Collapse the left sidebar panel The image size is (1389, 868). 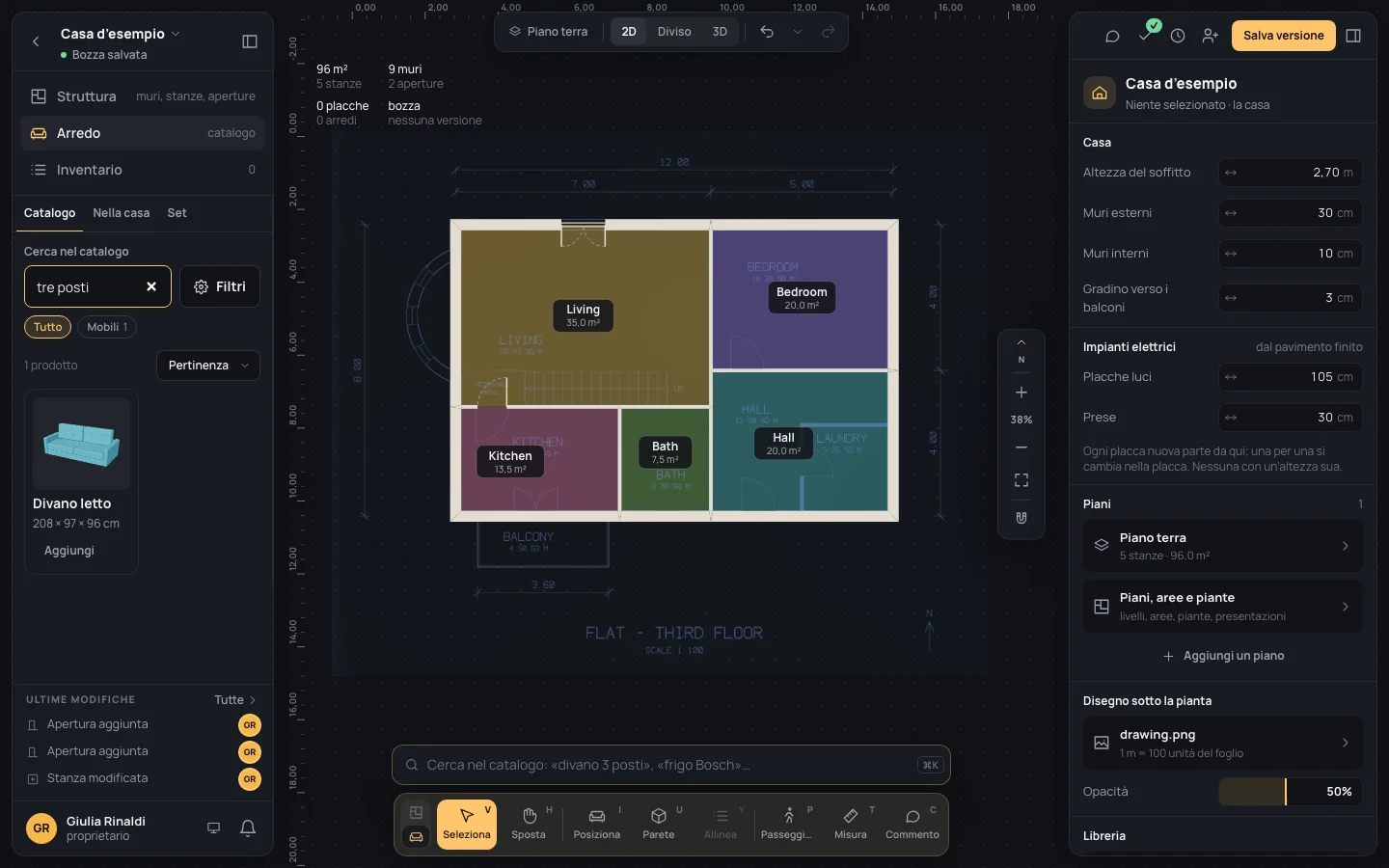tap(250, 41)
